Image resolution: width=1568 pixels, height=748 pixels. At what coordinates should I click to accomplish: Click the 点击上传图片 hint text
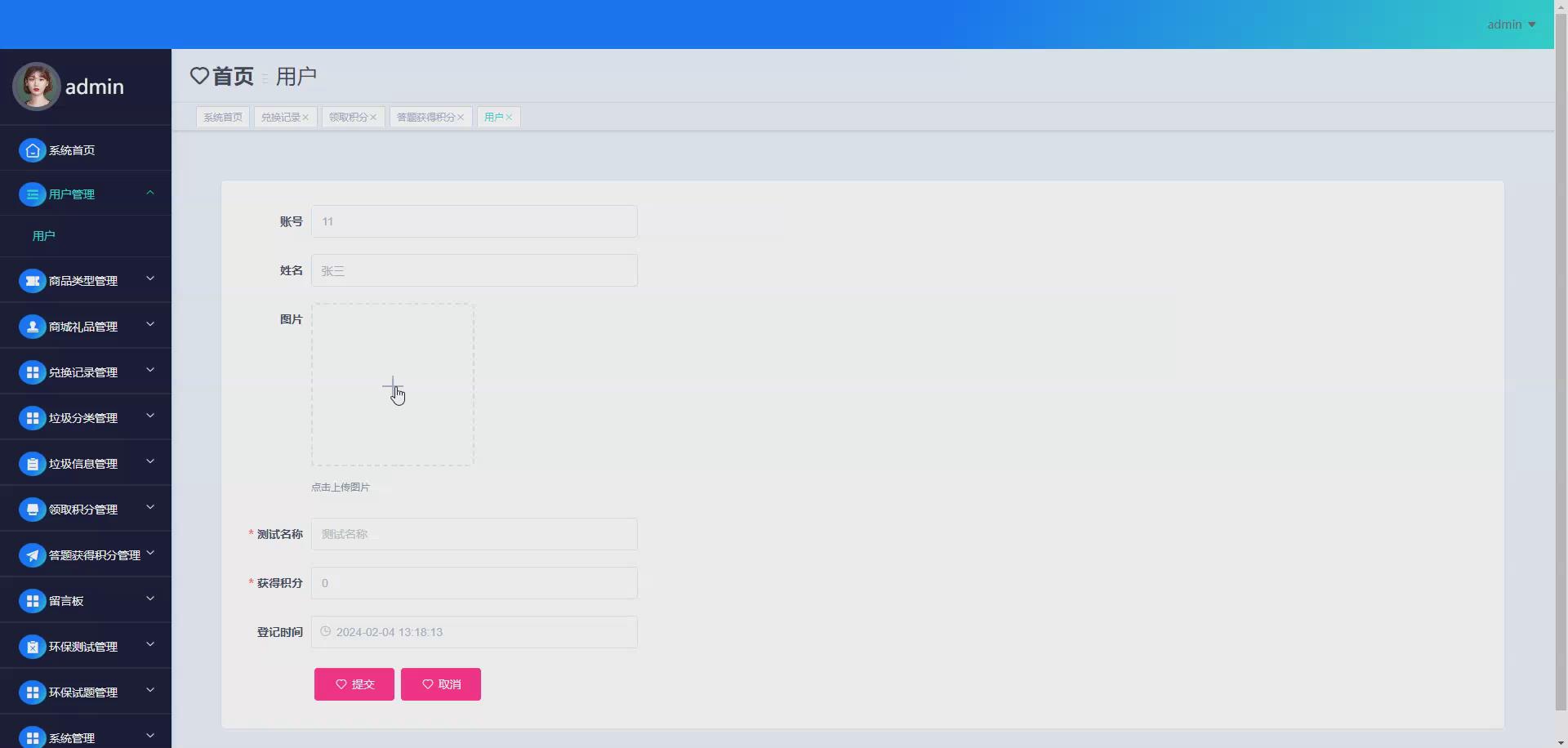coord(341,488)
